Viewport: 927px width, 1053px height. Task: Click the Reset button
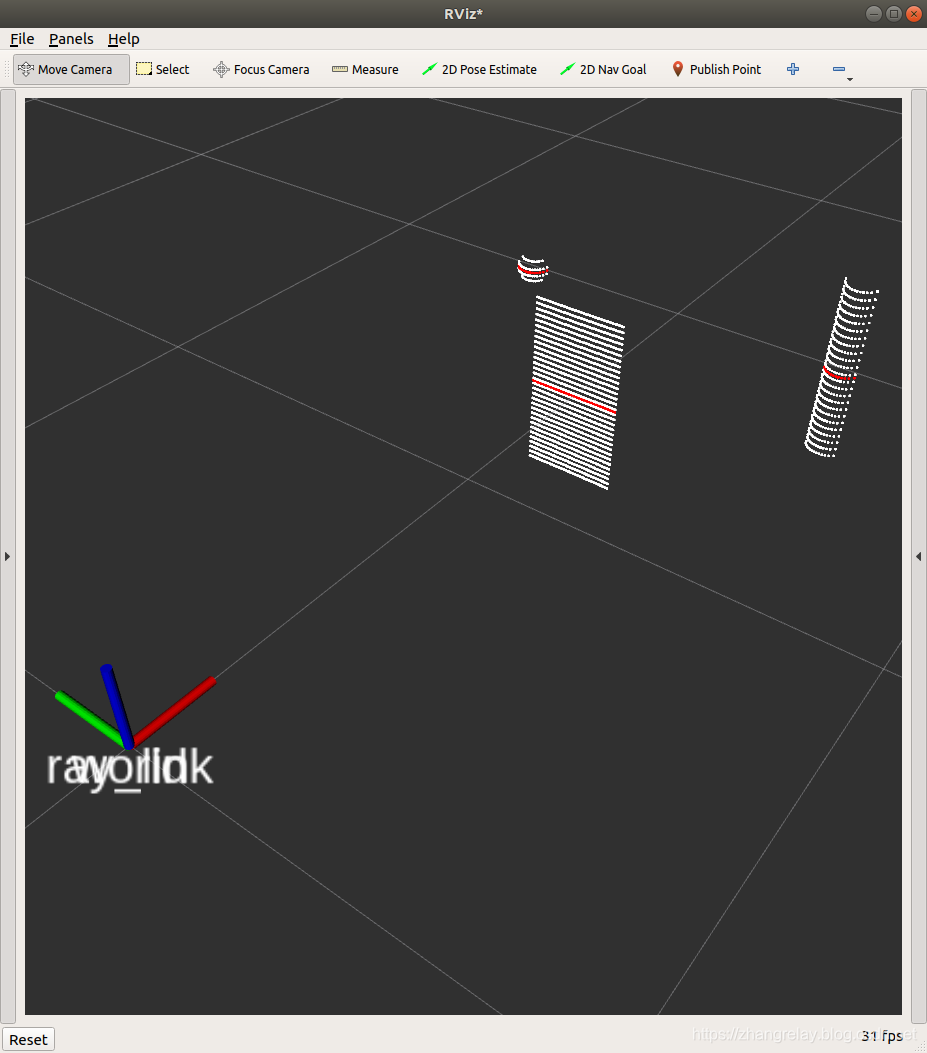pyautogui.click(x=28, y=1040)
